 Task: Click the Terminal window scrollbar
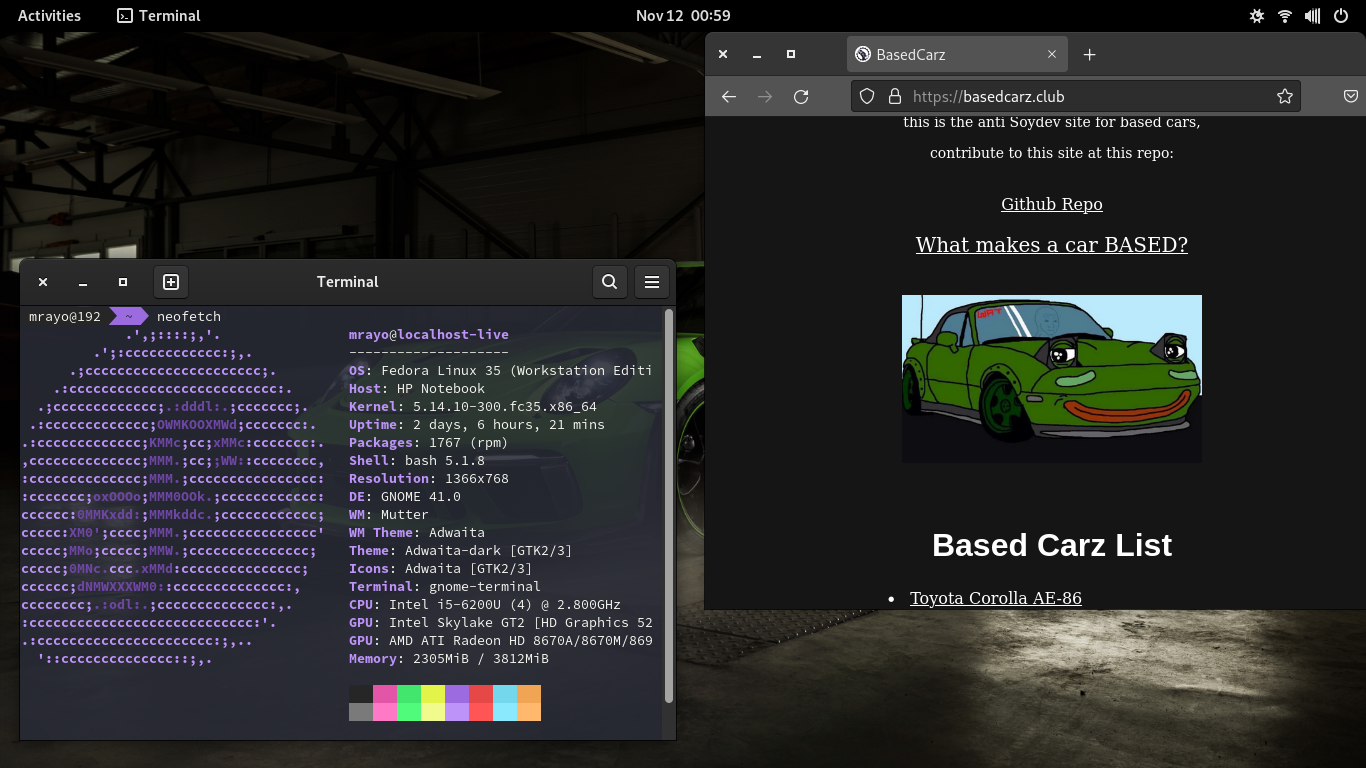click(669, 506)
